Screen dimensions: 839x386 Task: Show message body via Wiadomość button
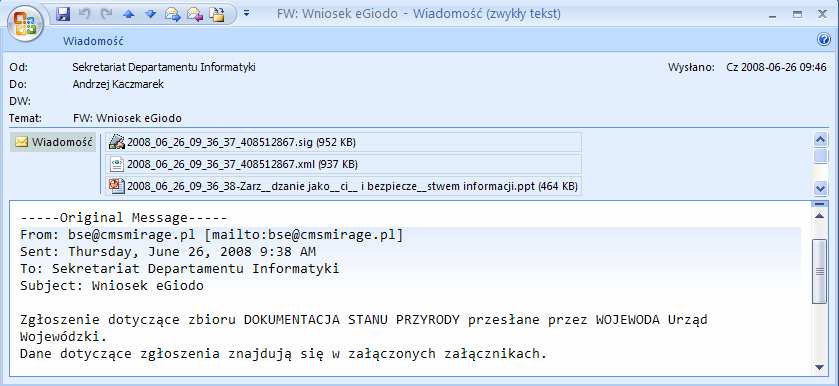click(53, 142)
